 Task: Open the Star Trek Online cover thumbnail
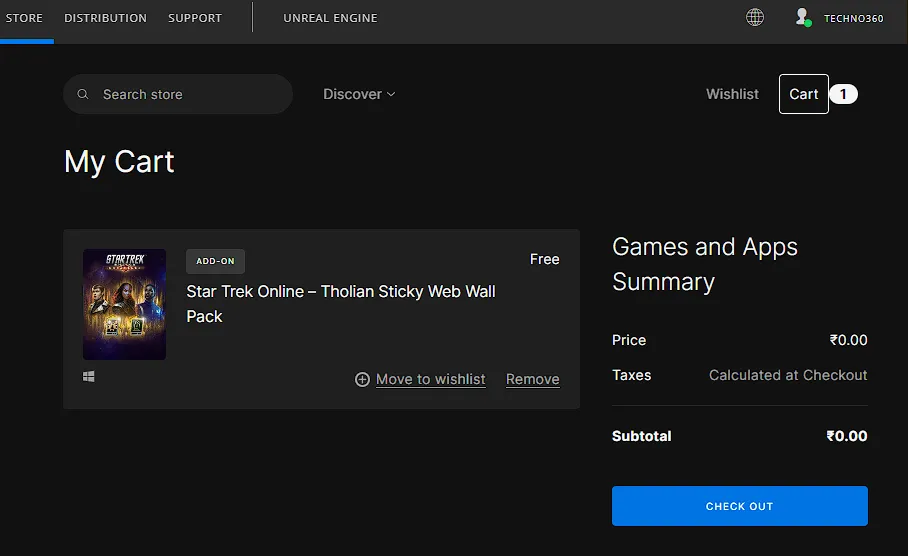pyautogui.click(x=124, y=304)
